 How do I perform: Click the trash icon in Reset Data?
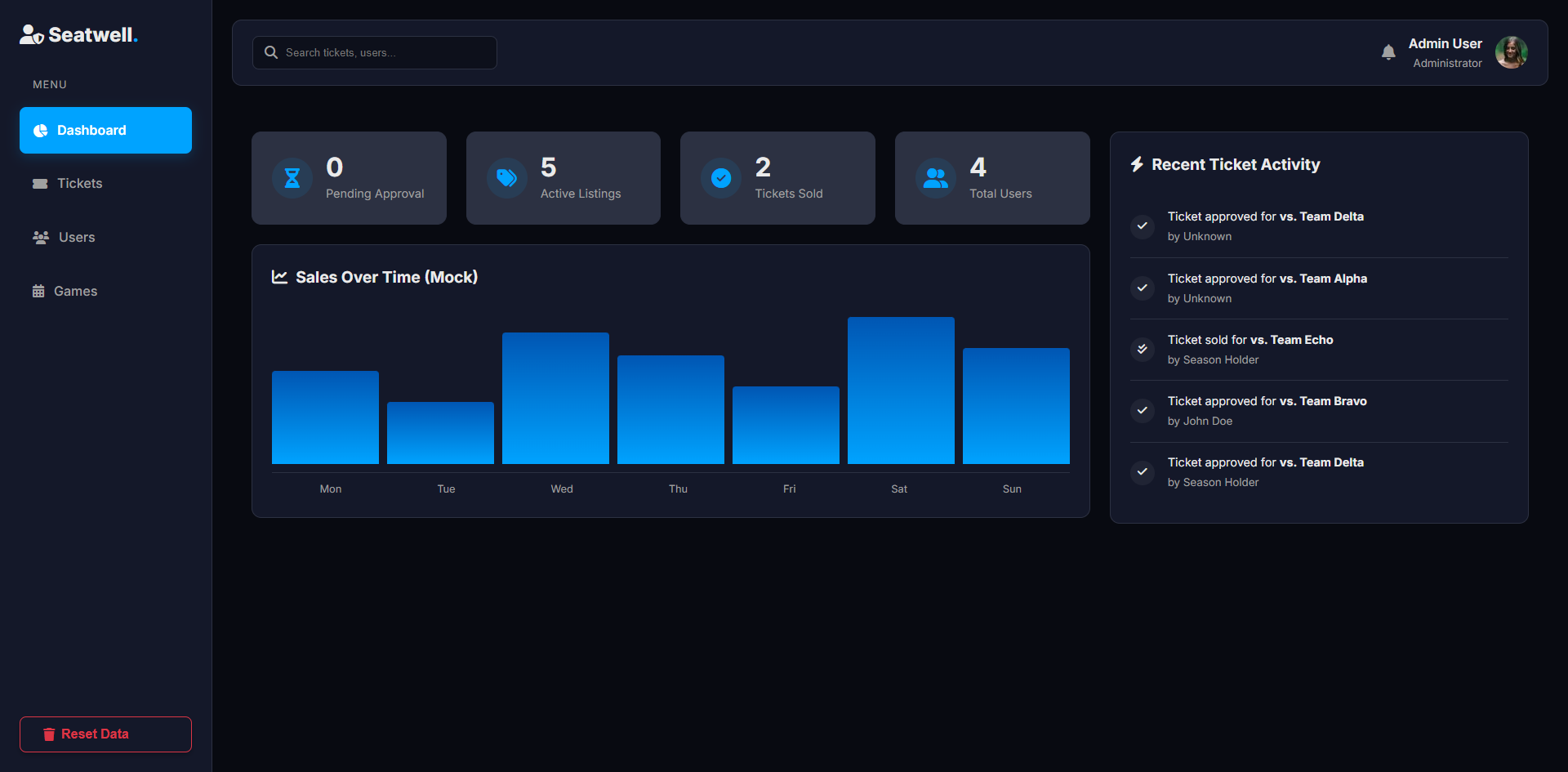click(49, 734)
